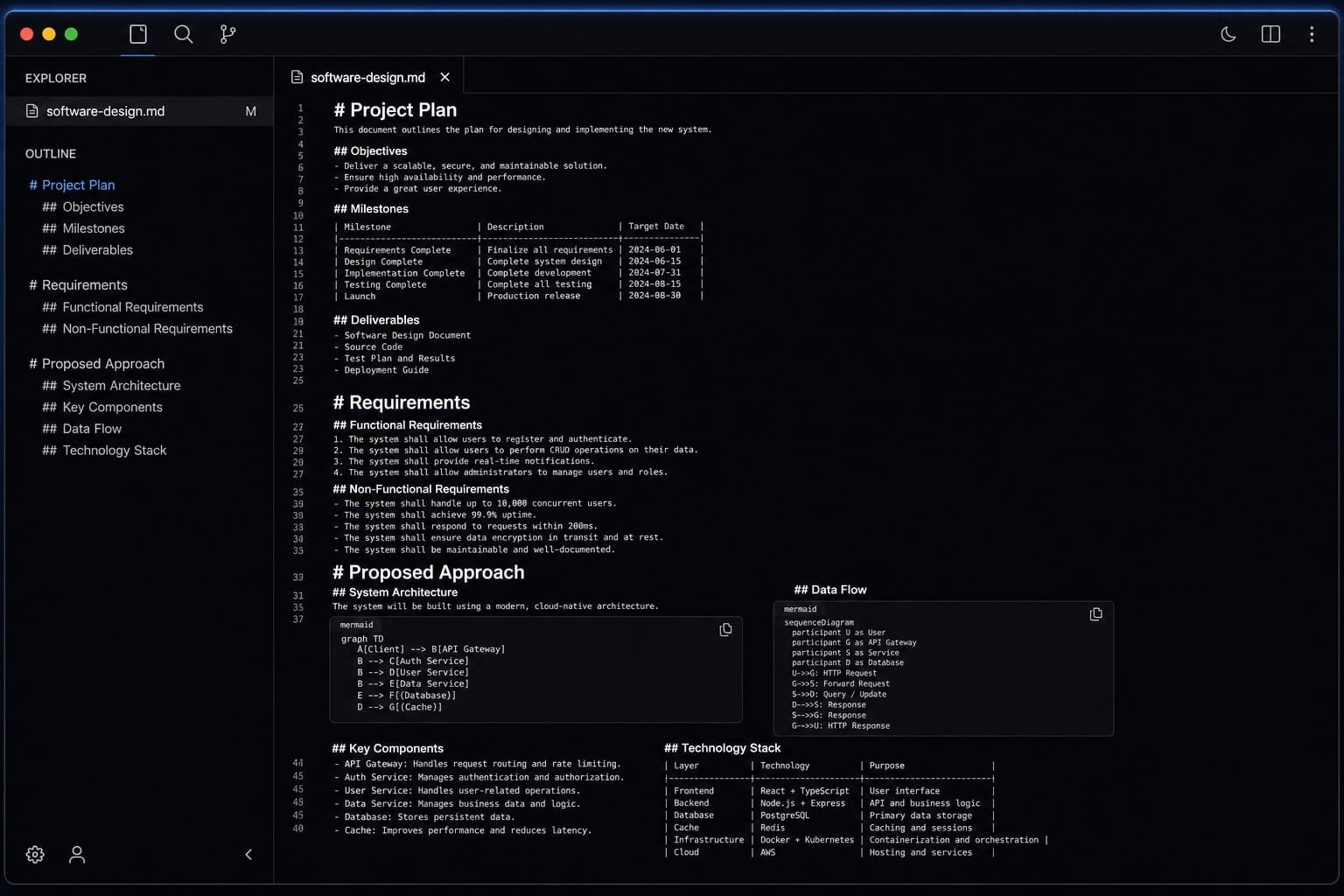Go to Key Components outline entry
1344x896 pixels.
(x=102, y=407)
